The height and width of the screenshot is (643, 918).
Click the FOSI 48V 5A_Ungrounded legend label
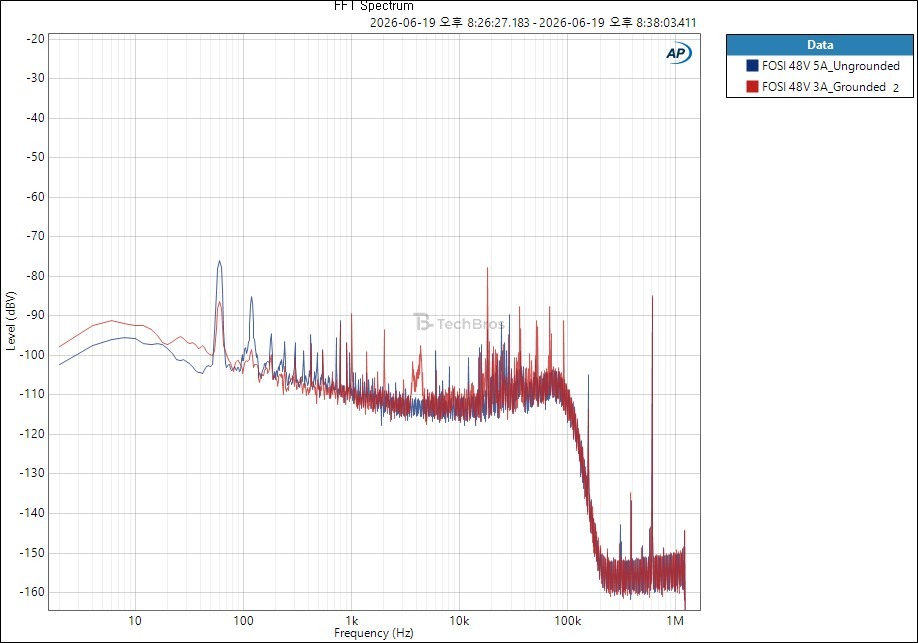[x=830, y=66]
